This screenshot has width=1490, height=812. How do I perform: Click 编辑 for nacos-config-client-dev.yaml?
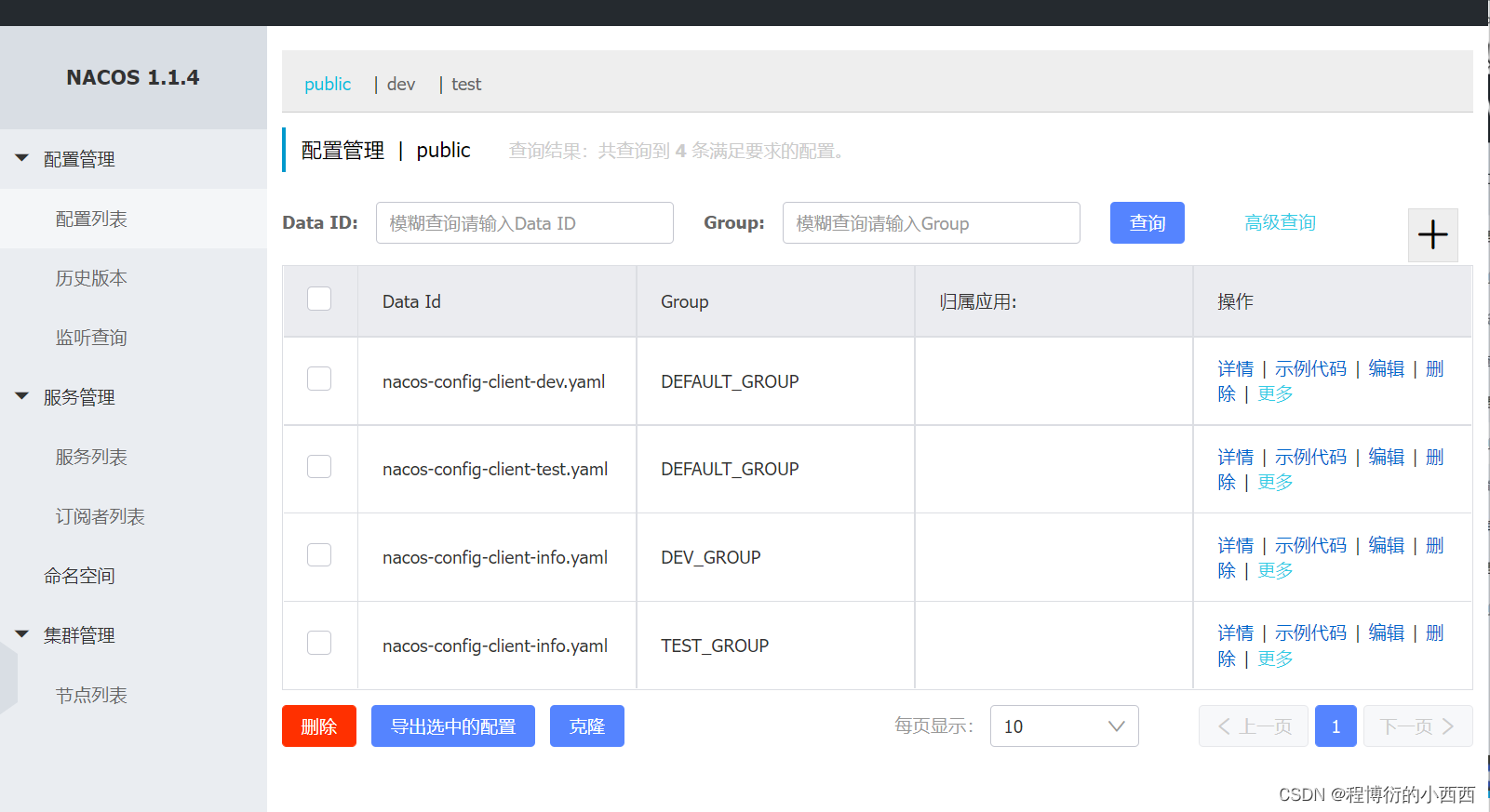click(1386, 368)
